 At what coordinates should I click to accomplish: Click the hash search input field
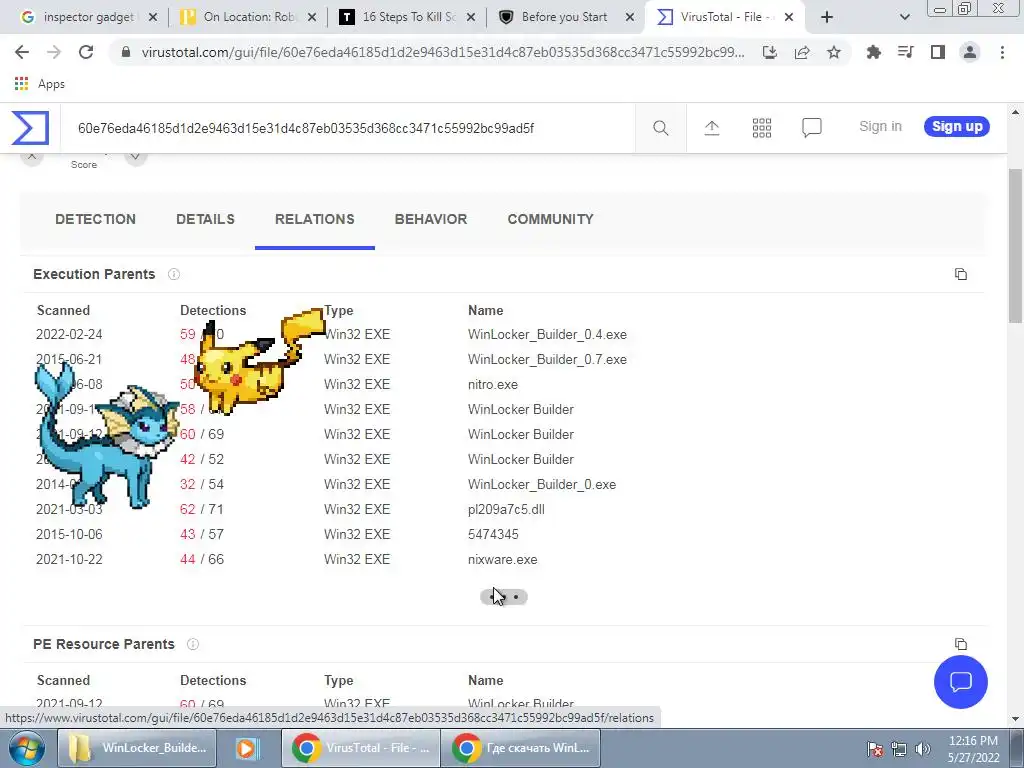(x=349, y=128)
